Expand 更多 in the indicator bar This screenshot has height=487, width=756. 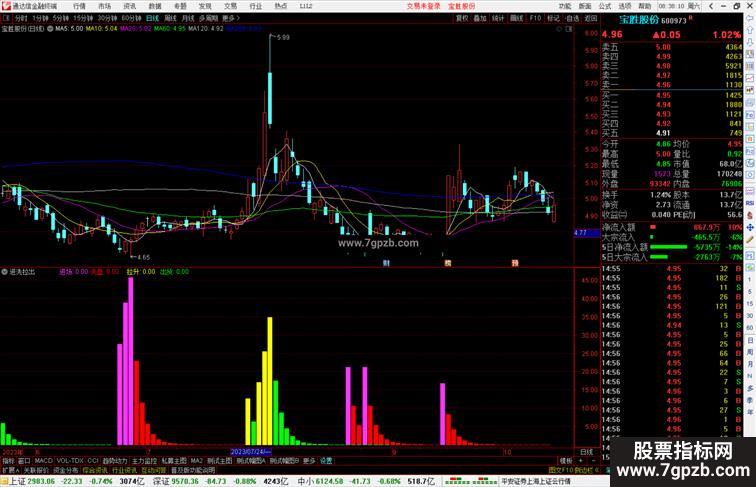click(309, 461)
